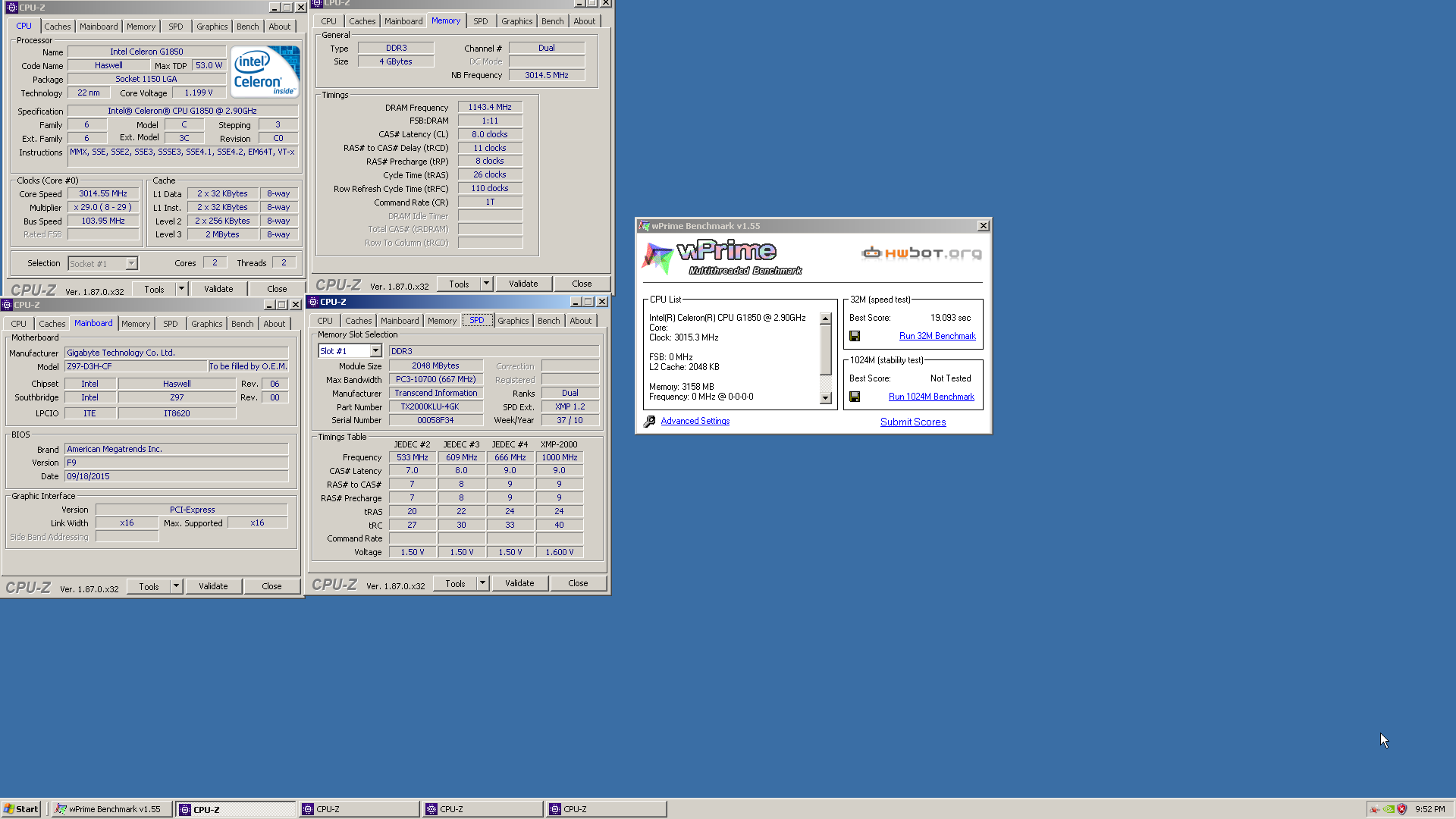
Task: Open the Slot #1 memory slot dropdown
Action: point(375,351)
